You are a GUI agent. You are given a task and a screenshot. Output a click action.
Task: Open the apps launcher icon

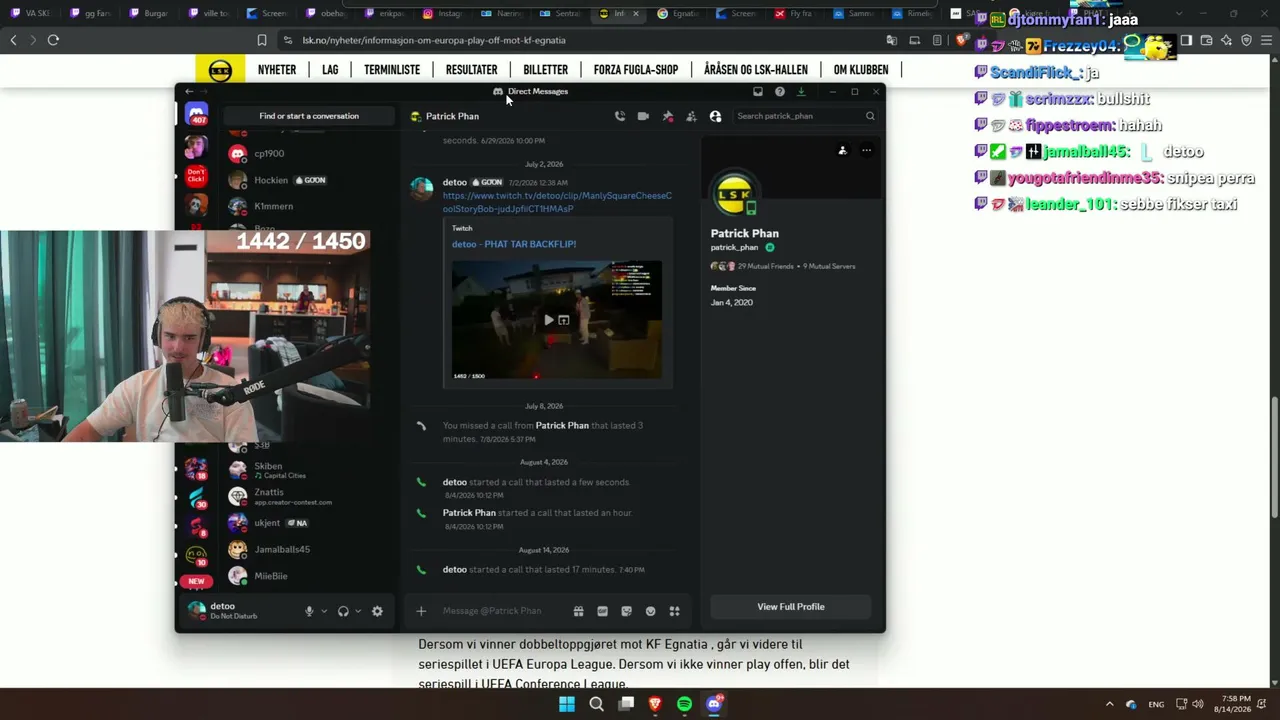coord(674,611)
